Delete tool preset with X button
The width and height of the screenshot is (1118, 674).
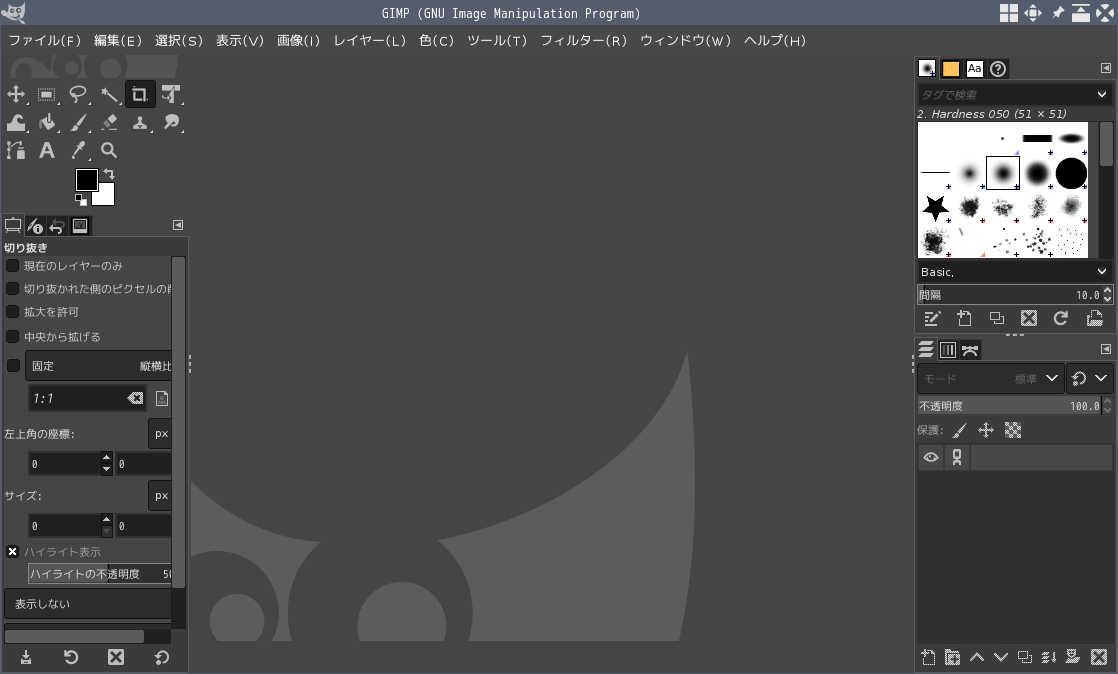point(116,658)
